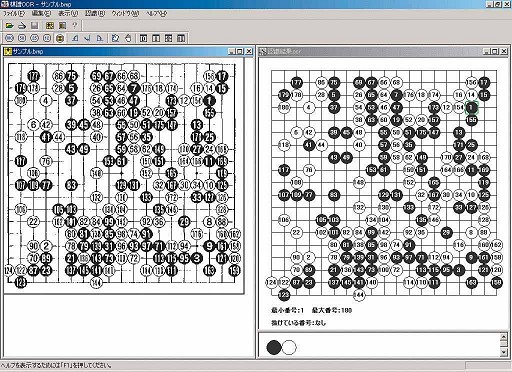Click the question mark help icon
Viewport: 512px width, 372px height.
[x=75, y=26]
